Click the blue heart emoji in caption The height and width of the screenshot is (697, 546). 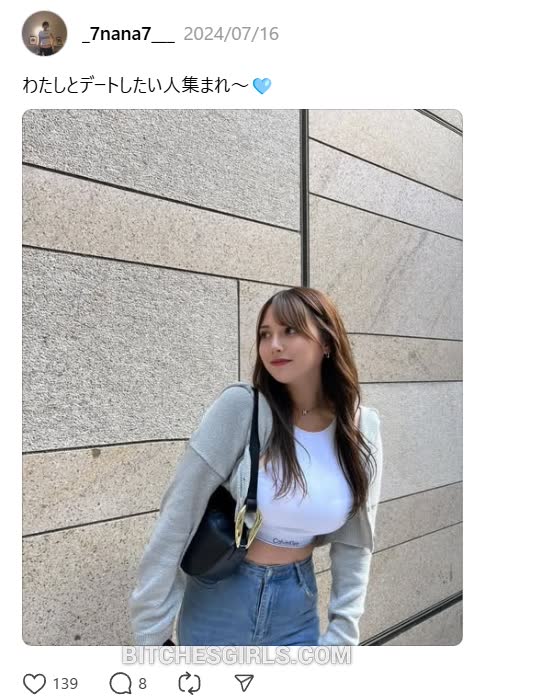(262, 85)
